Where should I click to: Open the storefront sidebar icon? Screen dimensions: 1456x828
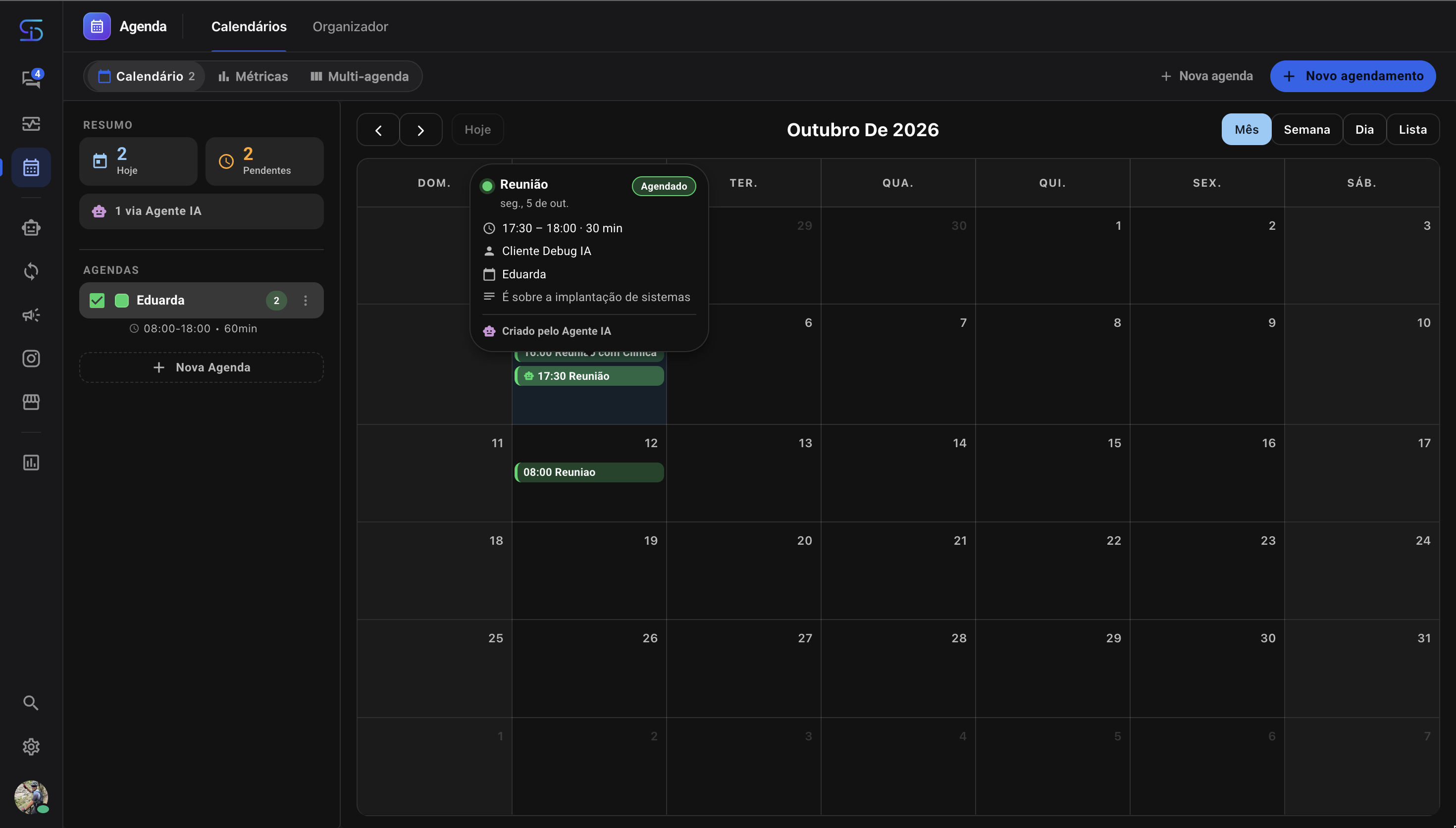[31, 402]
